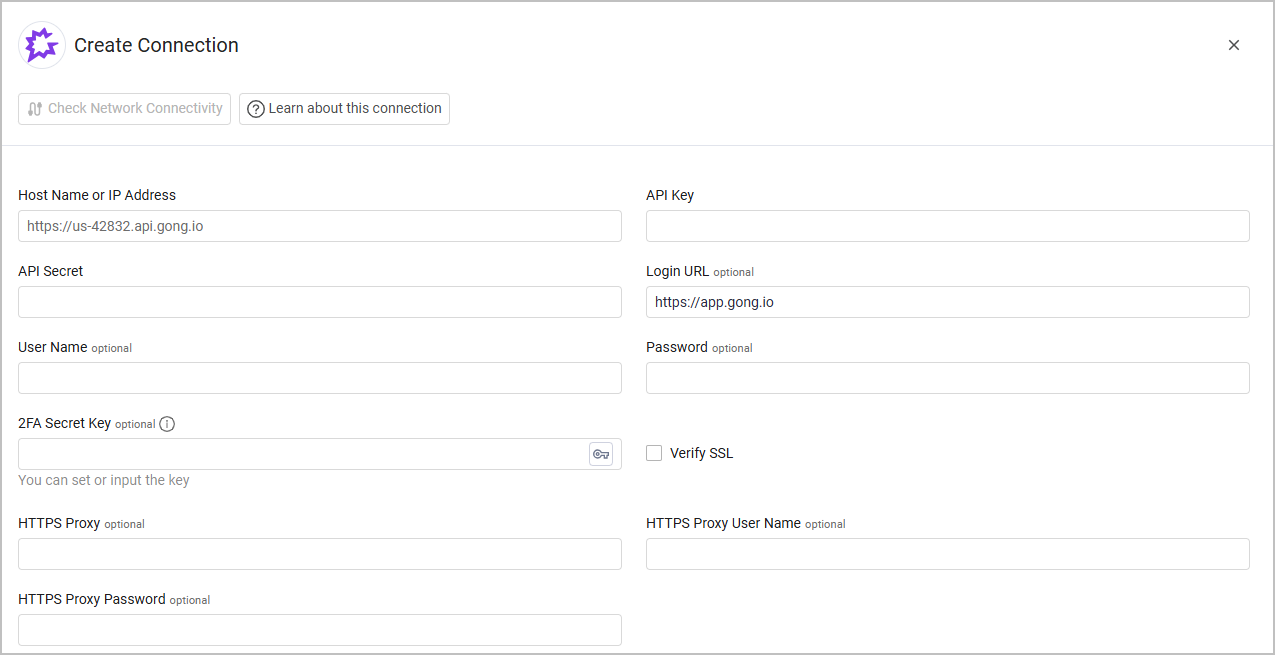Click into the API Key field
The height and width of the screenshot is (655, 1275).
[x=947, y=226]
